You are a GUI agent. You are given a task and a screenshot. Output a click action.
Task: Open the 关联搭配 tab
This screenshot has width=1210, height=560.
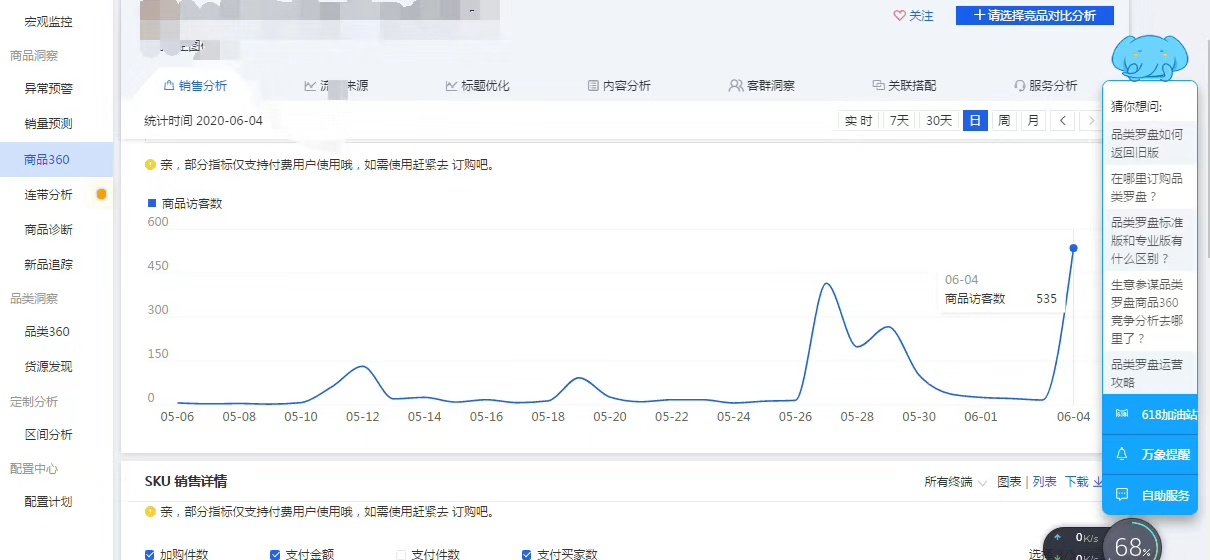pos(905,86)
